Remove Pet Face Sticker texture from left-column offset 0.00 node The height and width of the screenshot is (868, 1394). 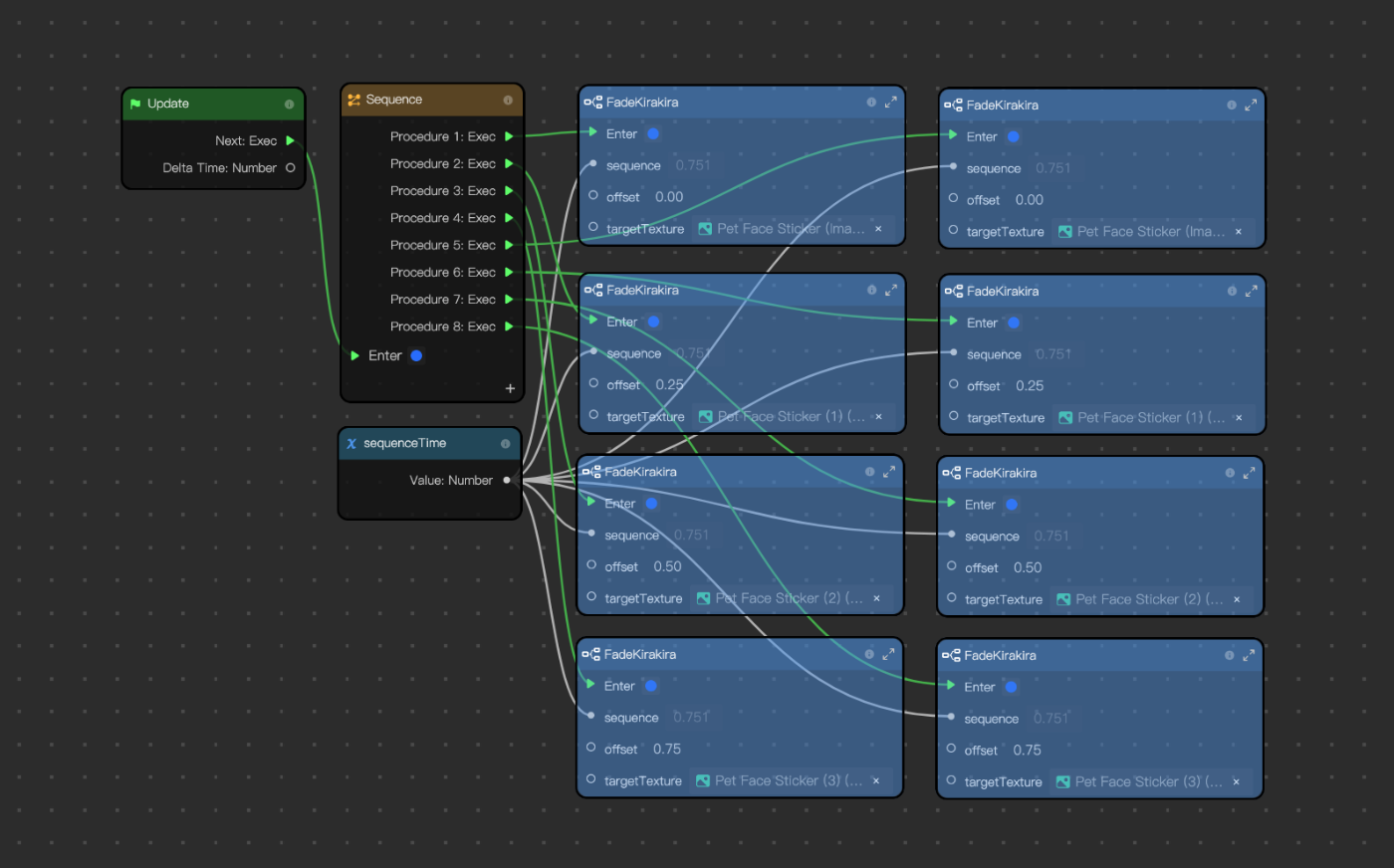pyautogui.click(x=878, y=229)
